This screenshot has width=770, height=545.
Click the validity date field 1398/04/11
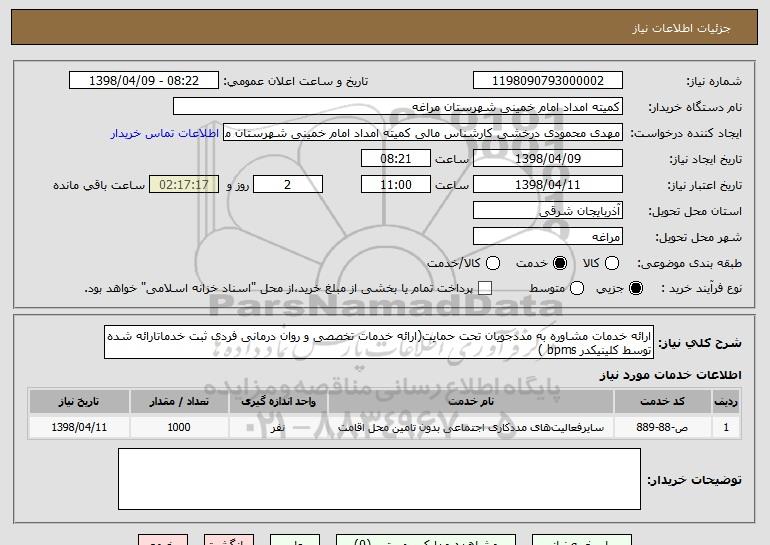point(546,185)
